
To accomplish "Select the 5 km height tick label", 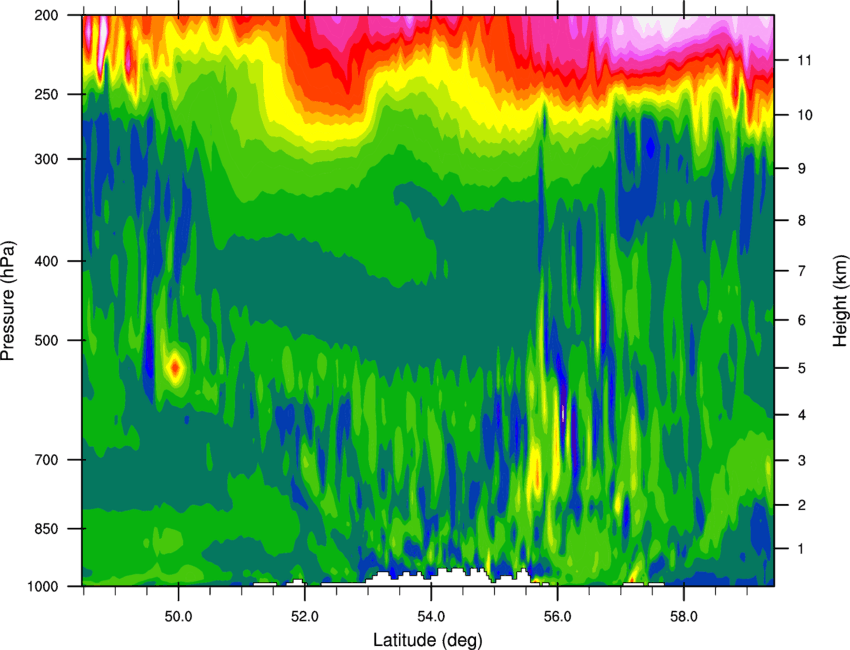I will [801, 368].
